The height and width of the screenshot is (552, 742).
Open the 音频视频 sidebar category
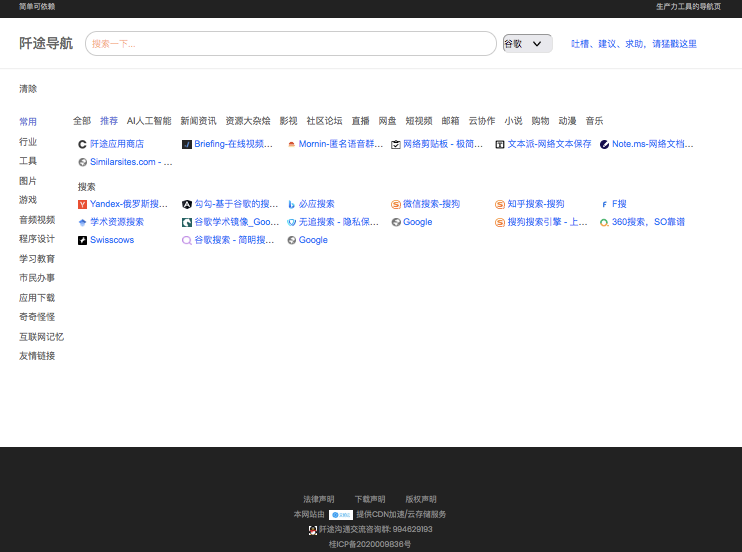(x=37, y=220)
